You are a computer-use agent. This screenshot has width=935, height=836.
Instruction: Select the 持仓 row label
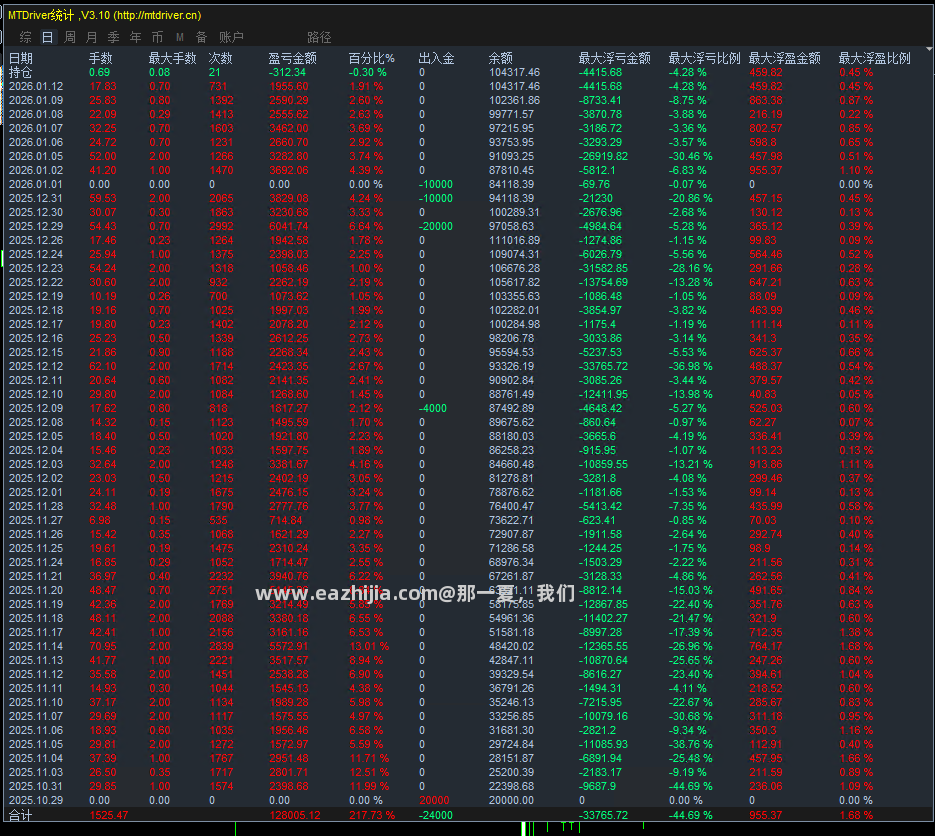point(21,72)
